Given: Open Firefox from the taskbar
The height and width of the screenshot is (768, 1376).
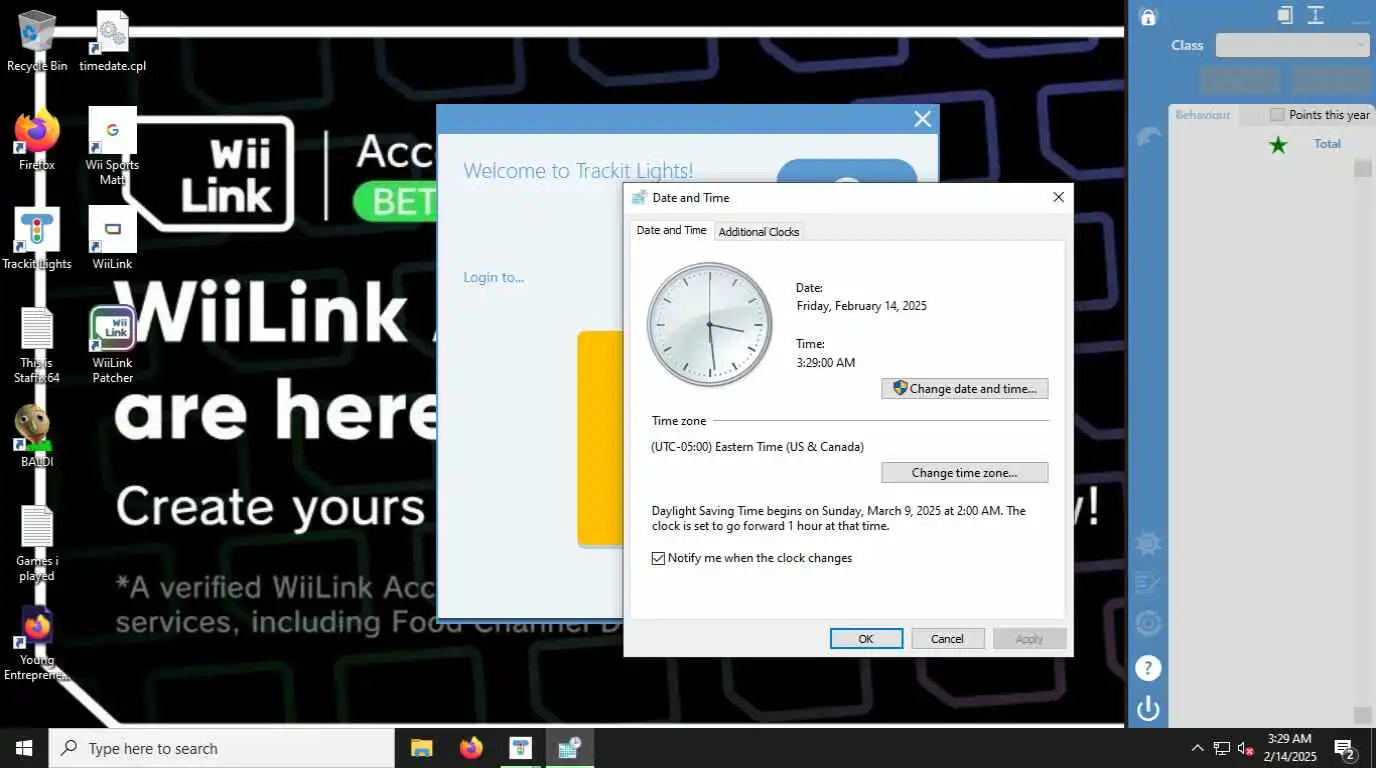Looking at the screenshot, I should pyautogui.click(x=471, y=748).
